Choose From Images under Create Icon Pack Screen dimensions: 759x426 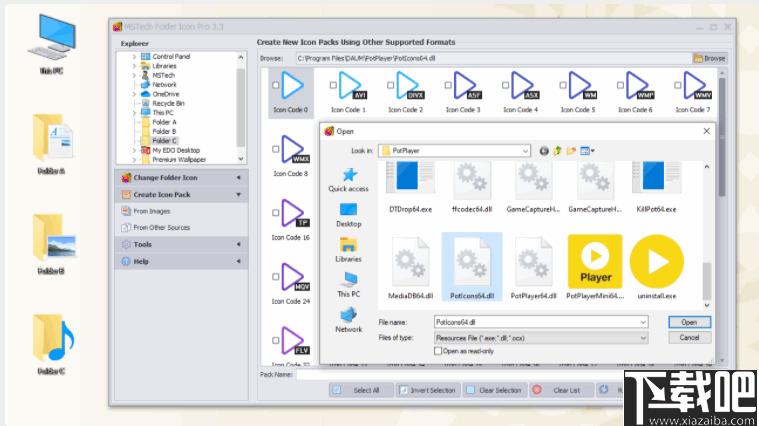152,211
